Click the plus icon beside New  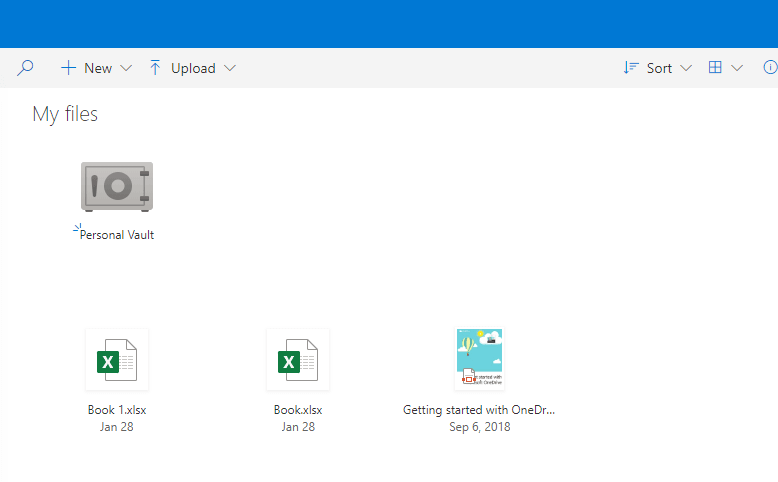click(x=68, y=68)
